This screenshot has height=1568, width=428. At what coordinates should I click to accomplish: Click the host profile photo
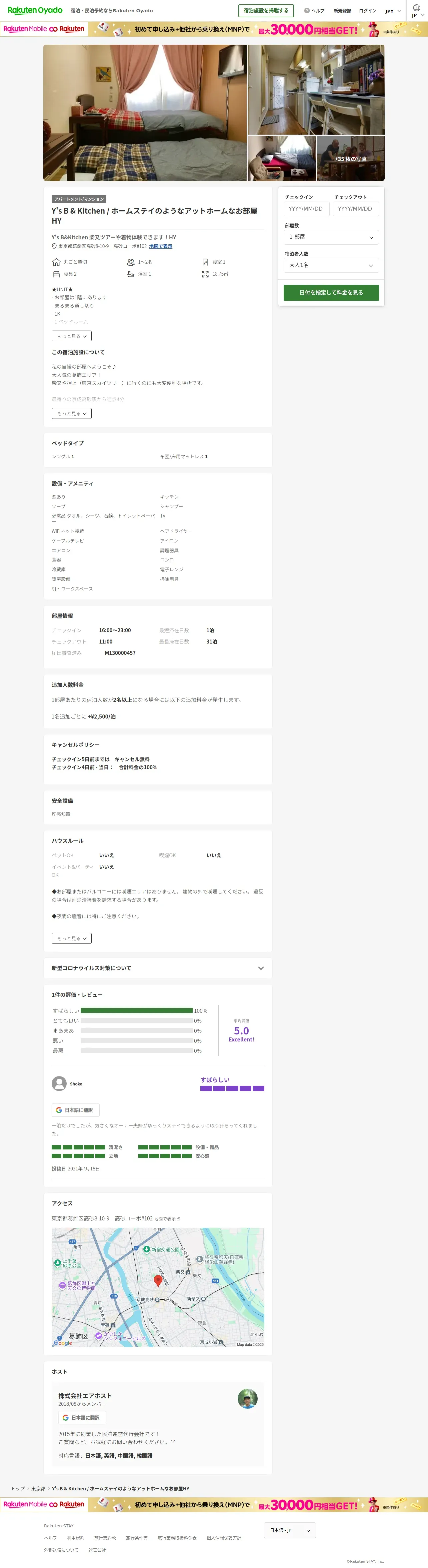tap(247, 1398)
